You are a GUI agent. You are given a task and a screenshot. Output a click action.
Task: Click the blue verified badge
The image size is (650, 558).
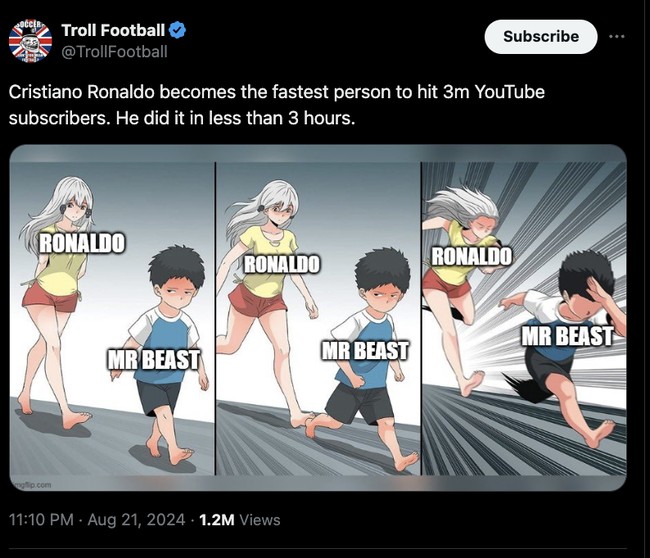(x=174, y=31)
